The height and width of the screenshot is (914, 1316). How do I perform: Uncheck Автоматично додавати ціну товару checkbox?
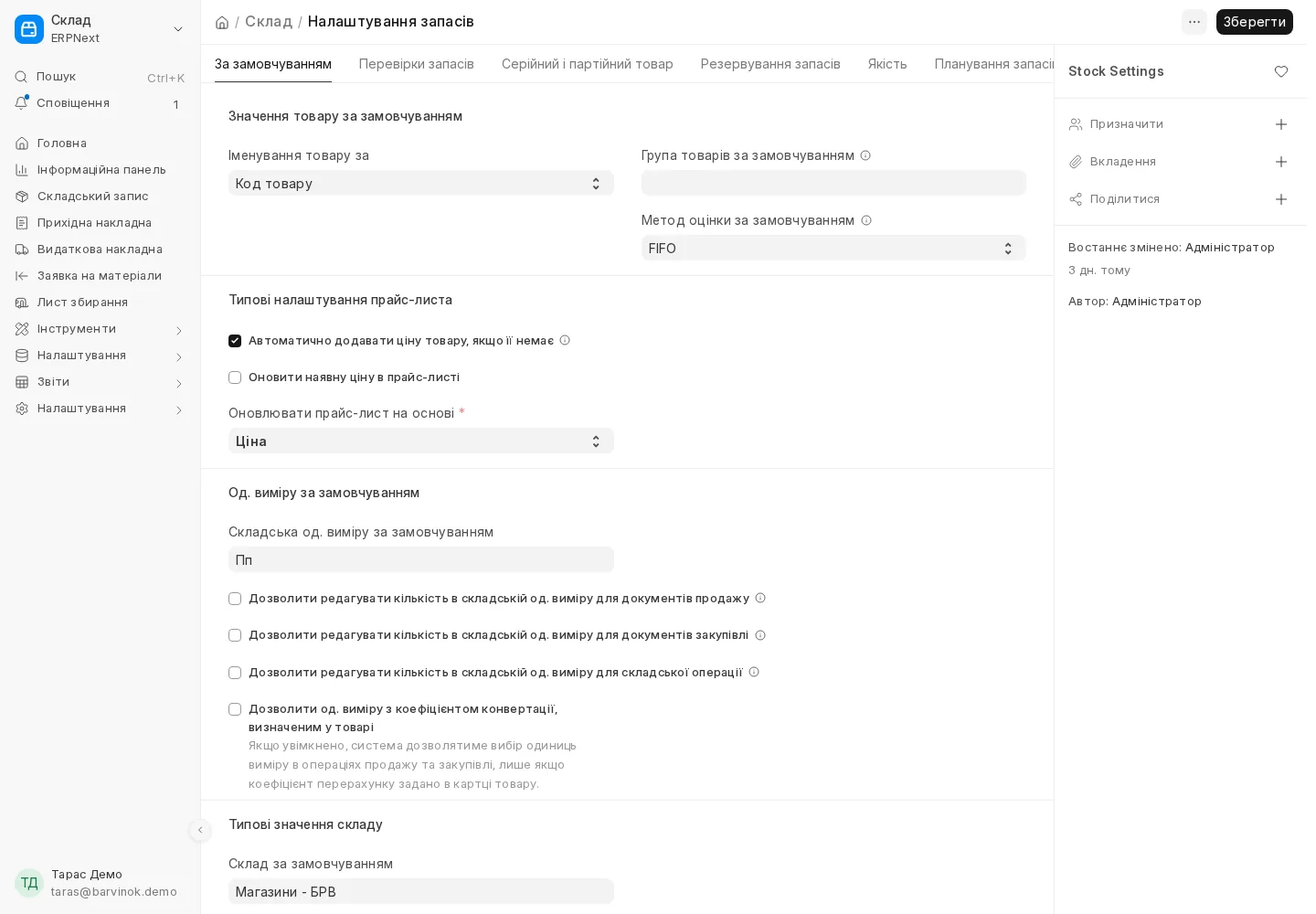click(235, 341)
